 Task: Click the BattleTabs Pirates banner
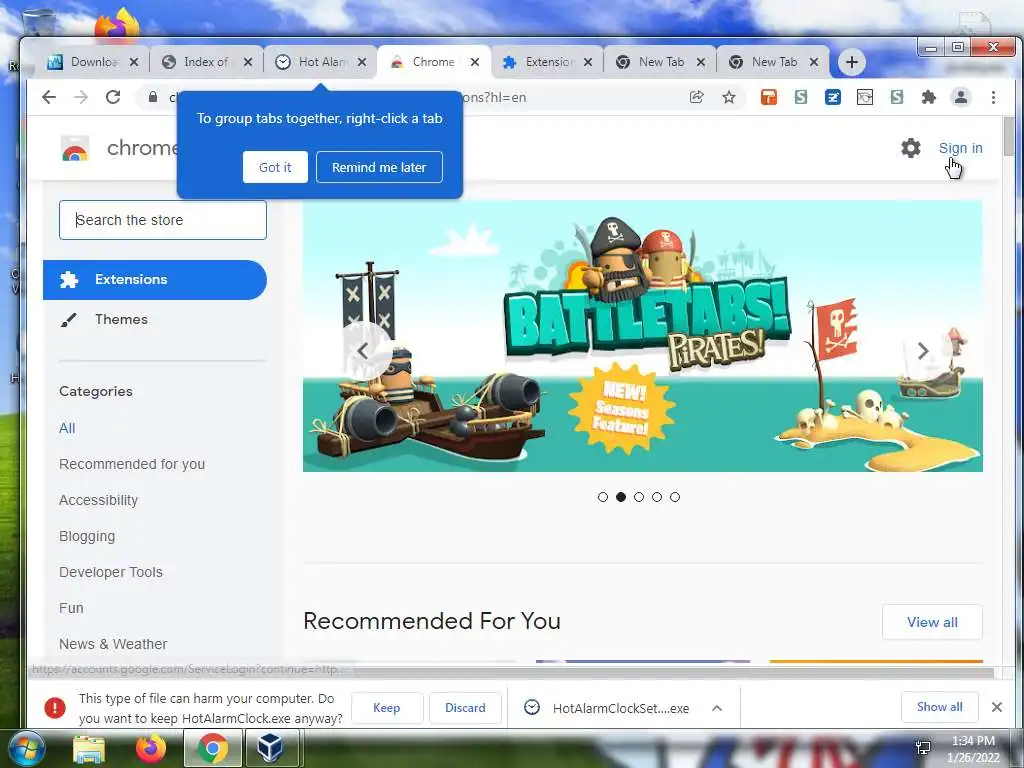tap(643, 336)
